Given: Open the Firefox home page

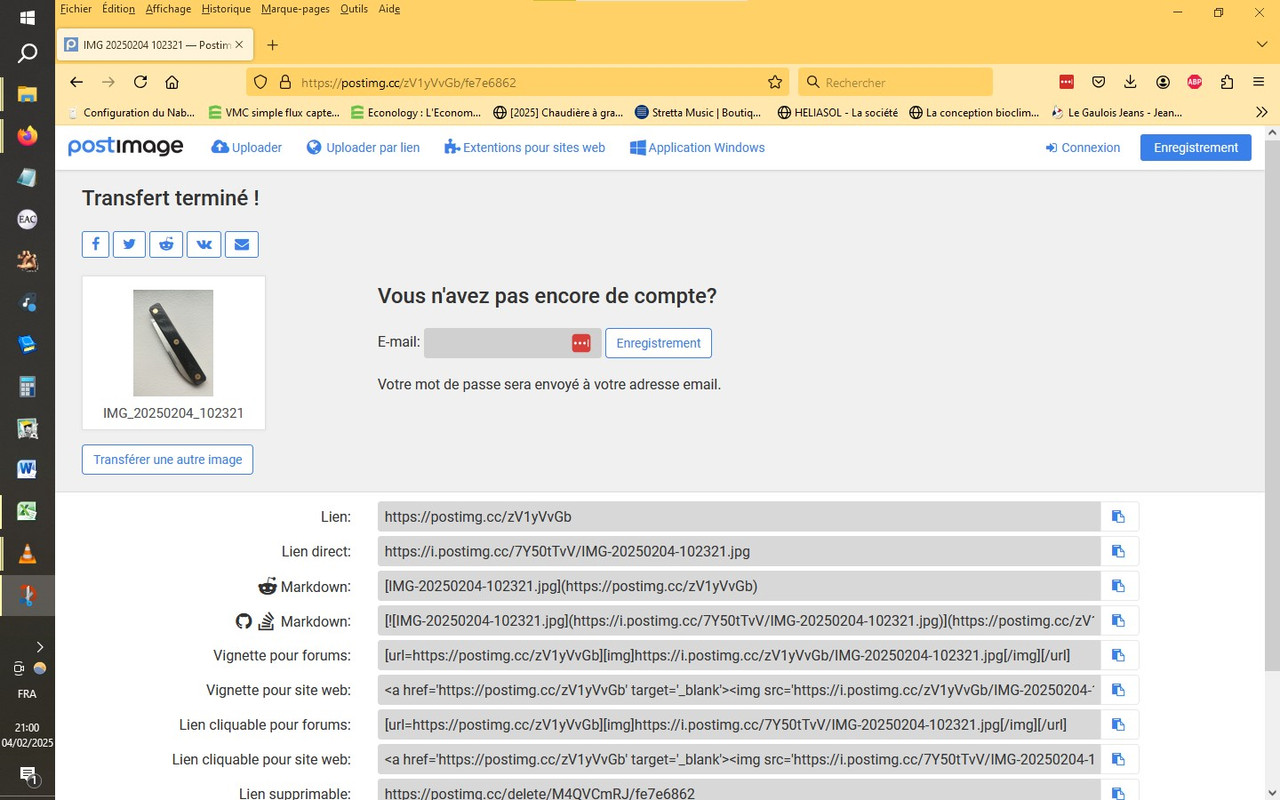Looking at the screenshot, I should (x=172, y=82).
